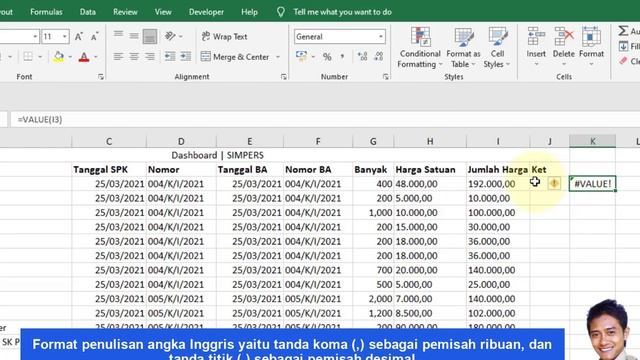Click Merge & Center

[x=236, y=57]
